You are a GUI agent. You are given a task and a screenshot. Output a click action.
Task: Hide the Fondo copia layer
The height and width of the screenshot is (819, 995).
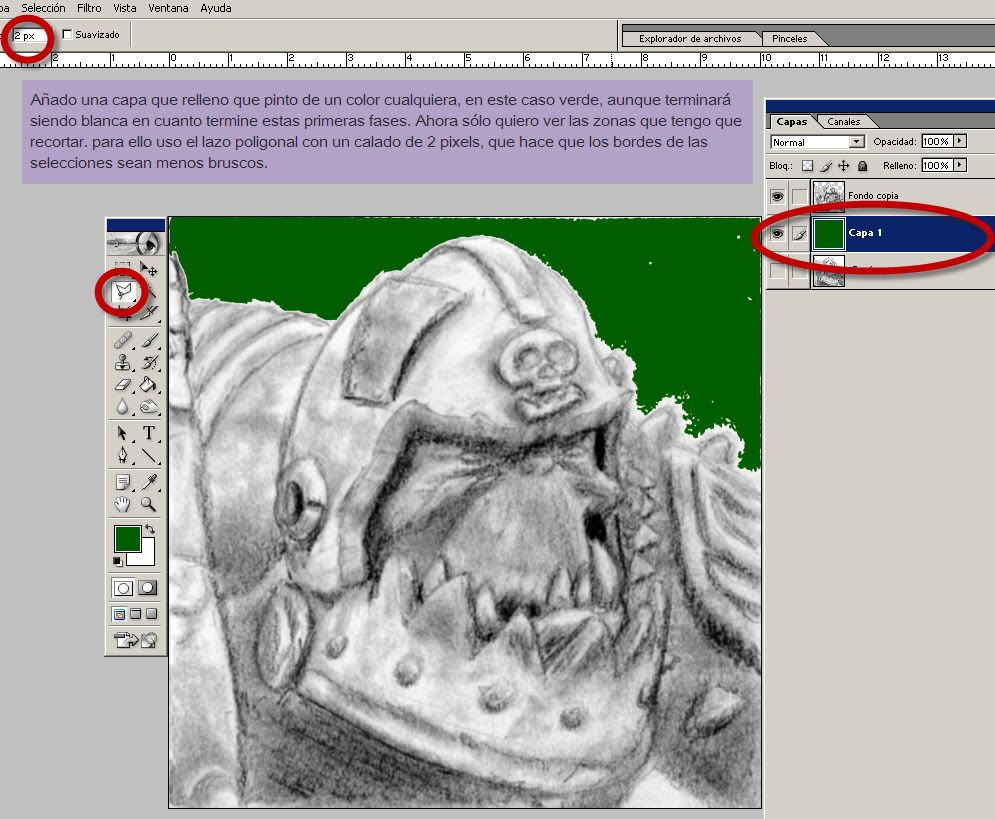(777, 196)
